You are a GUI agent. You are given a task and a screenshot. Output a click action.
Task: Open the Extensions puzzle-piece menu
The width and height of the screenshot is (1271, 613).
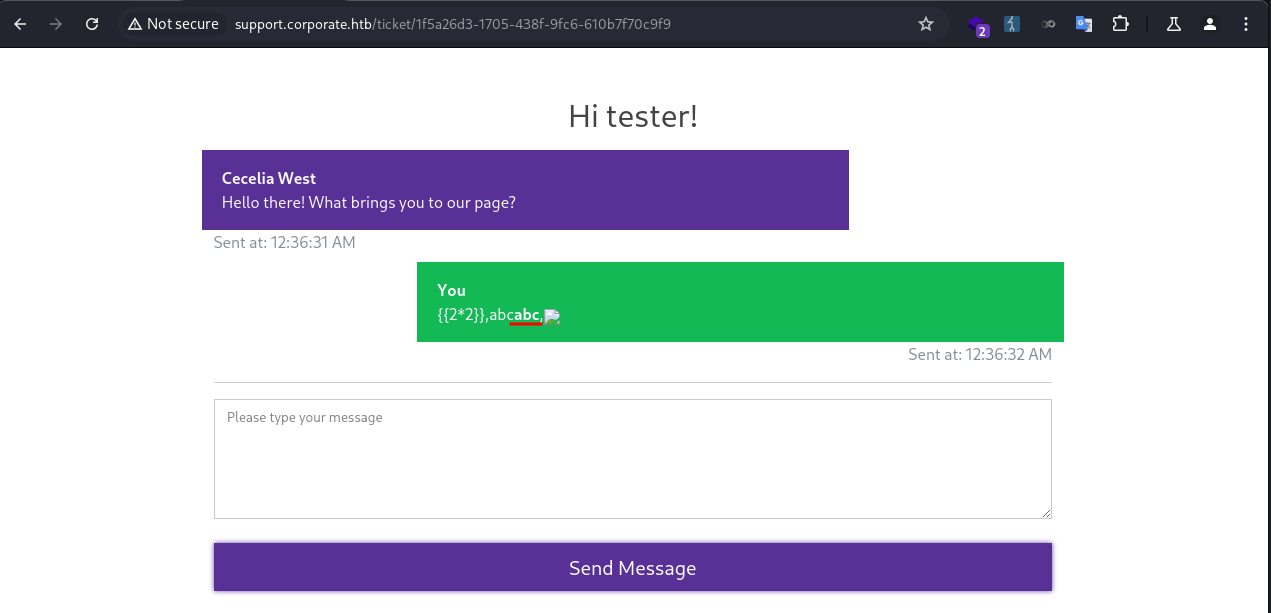click(1120, 24)
